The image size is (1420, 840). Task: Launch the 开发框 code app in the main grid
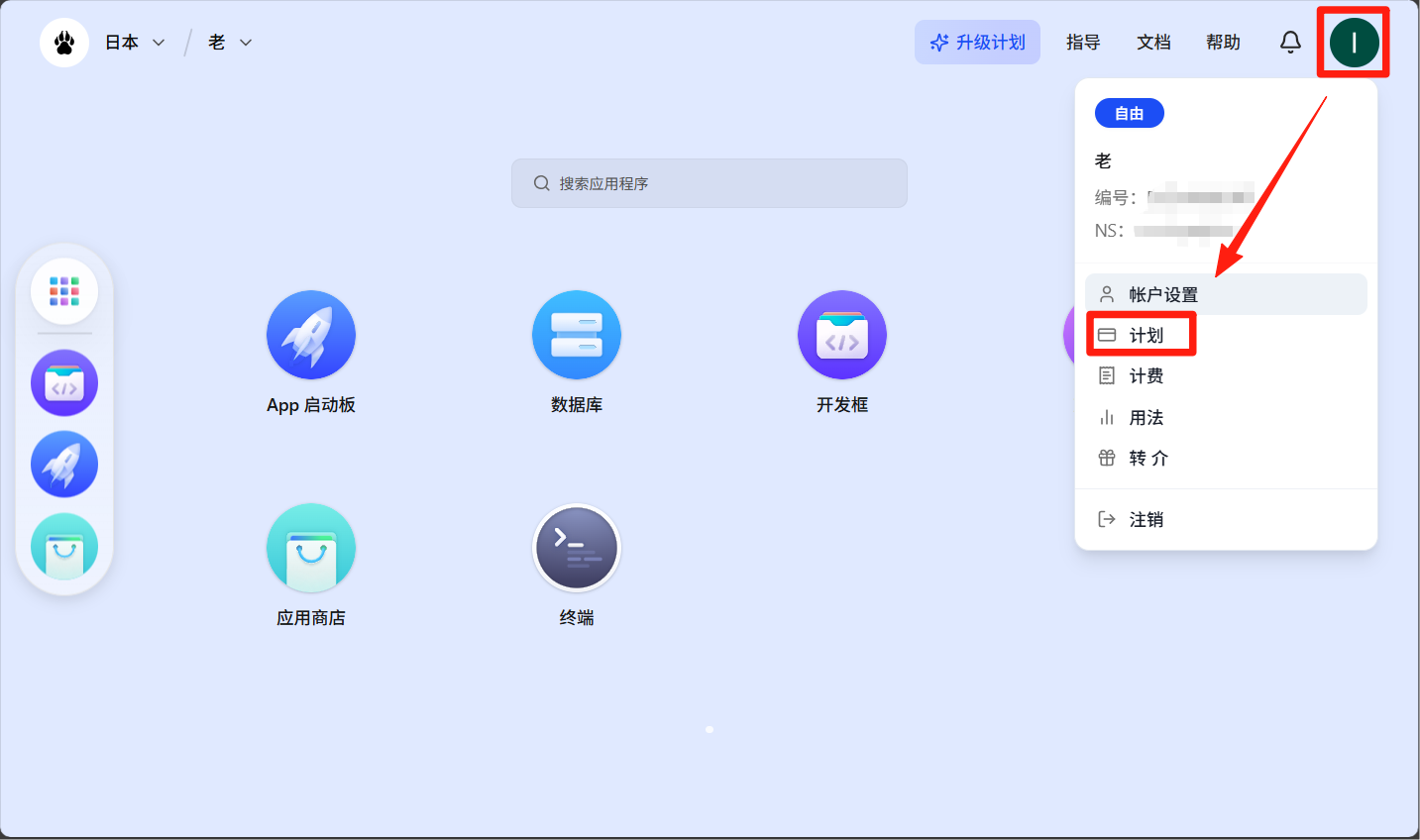(841, 335)
